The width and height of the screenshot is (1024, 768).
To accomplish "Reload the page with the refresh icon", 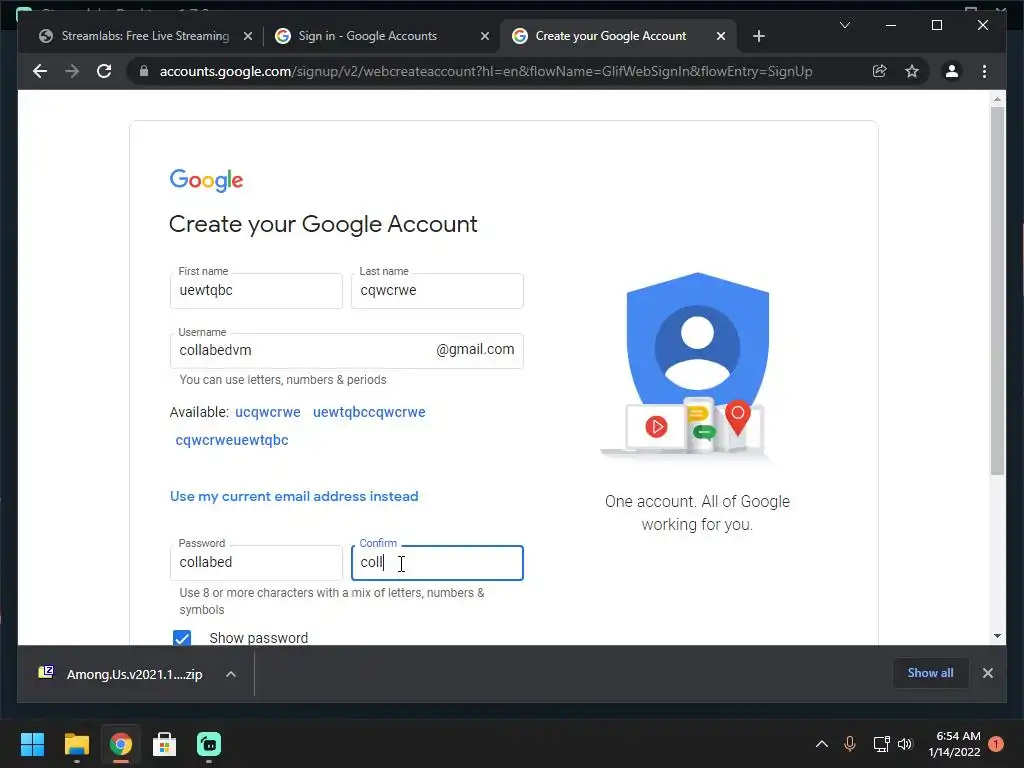I will (104, 71).
